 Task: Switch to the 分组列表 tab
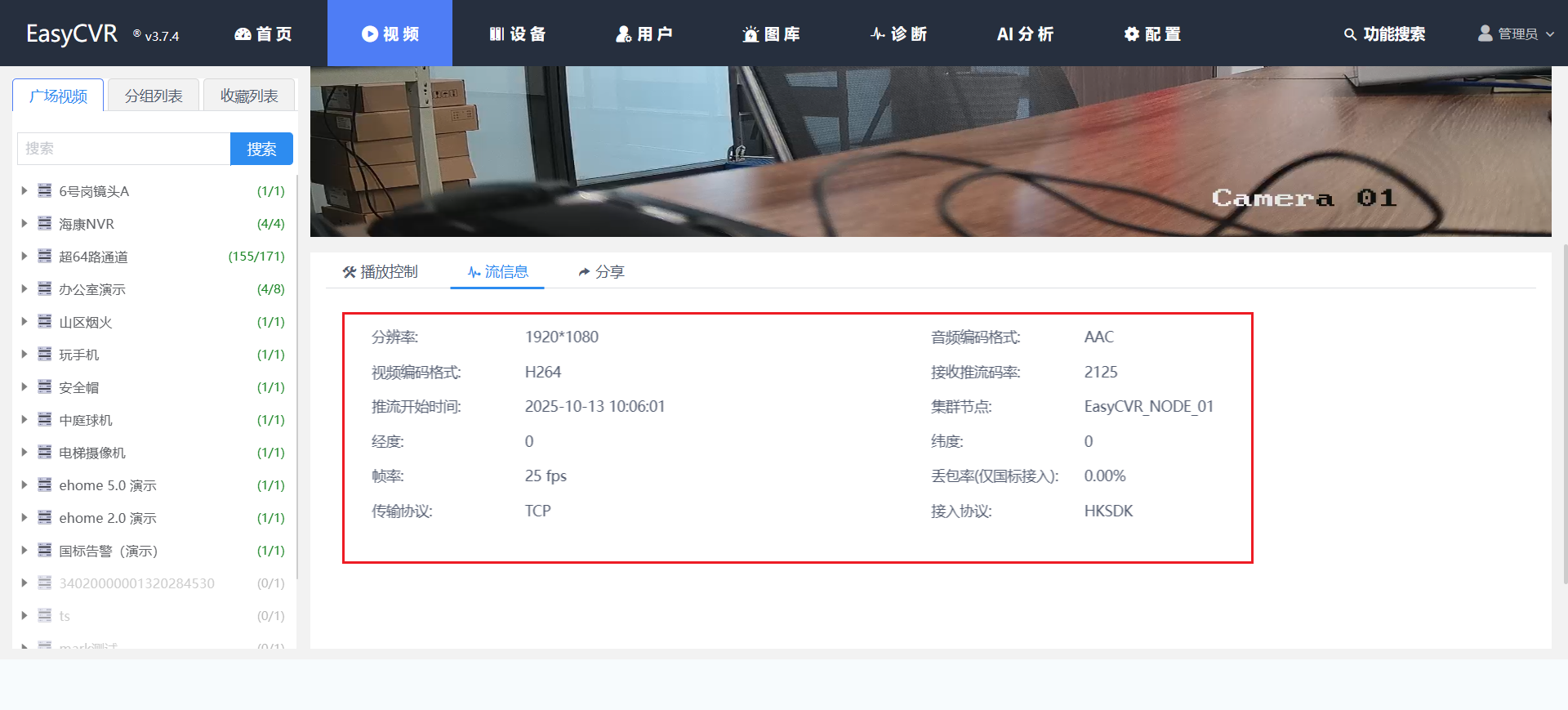click(x=154, y=96)
